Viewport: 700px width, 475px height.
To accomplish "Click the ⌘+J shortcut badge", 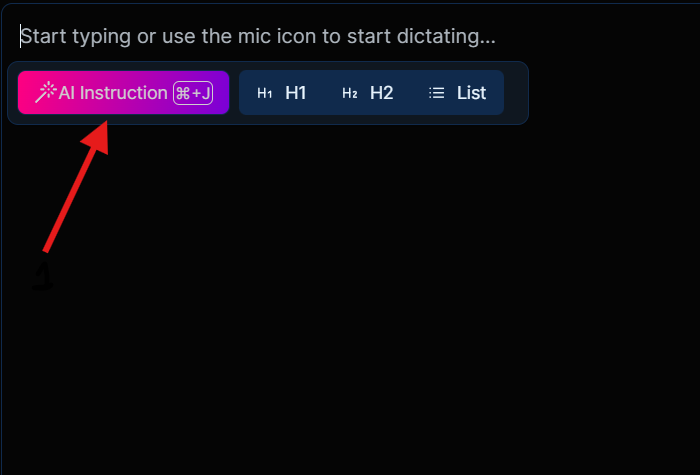I will [x=193, y=93].
